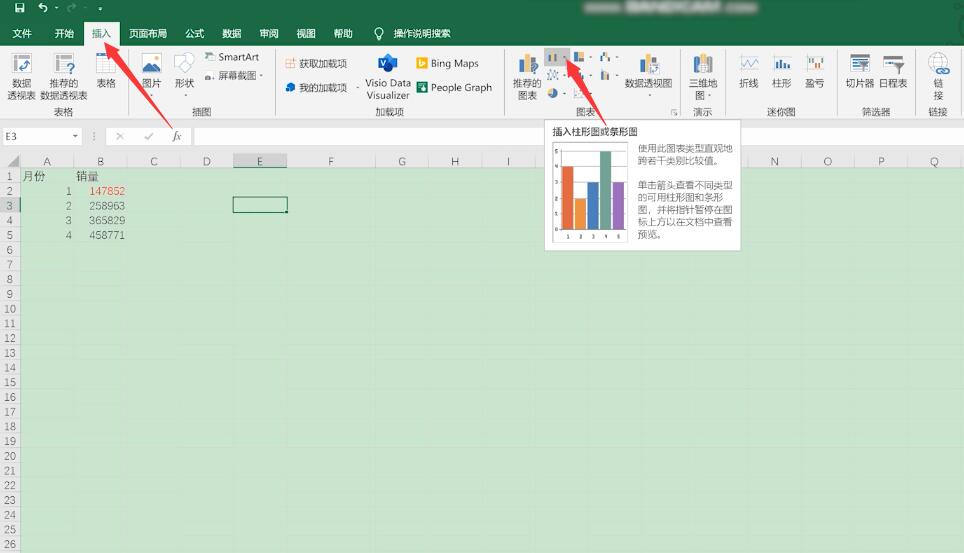
Task: Click cell with value 258963
Action: [100, 205]
